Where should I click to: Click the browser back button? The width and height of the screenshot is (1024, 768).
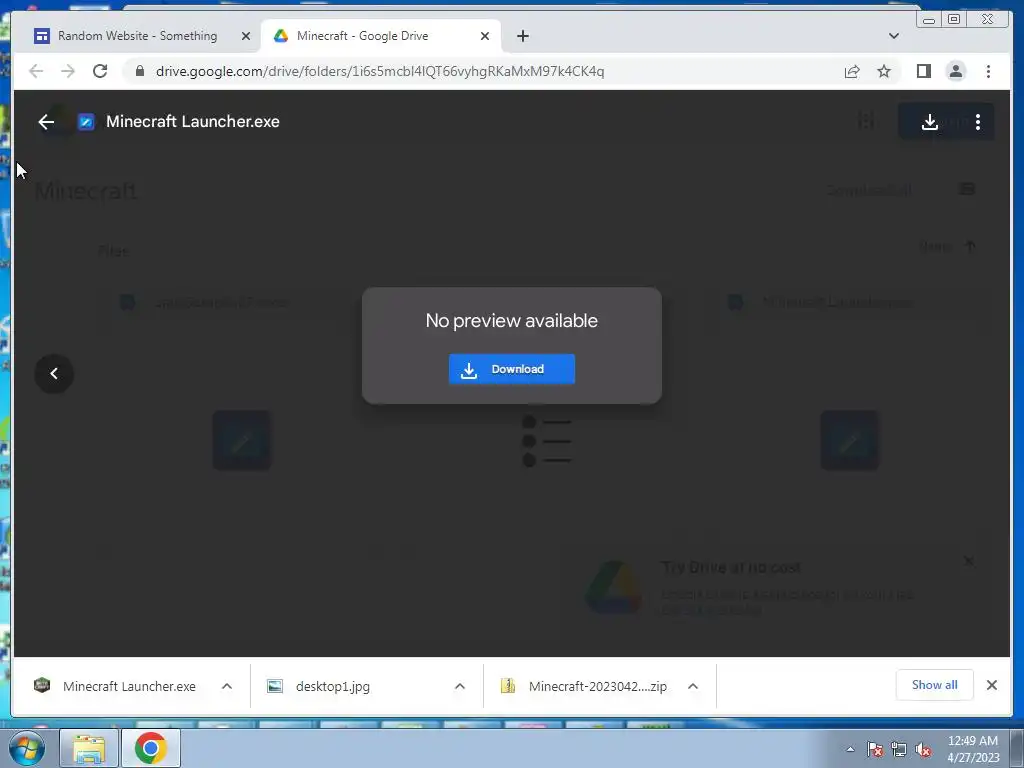pos(36,71)
